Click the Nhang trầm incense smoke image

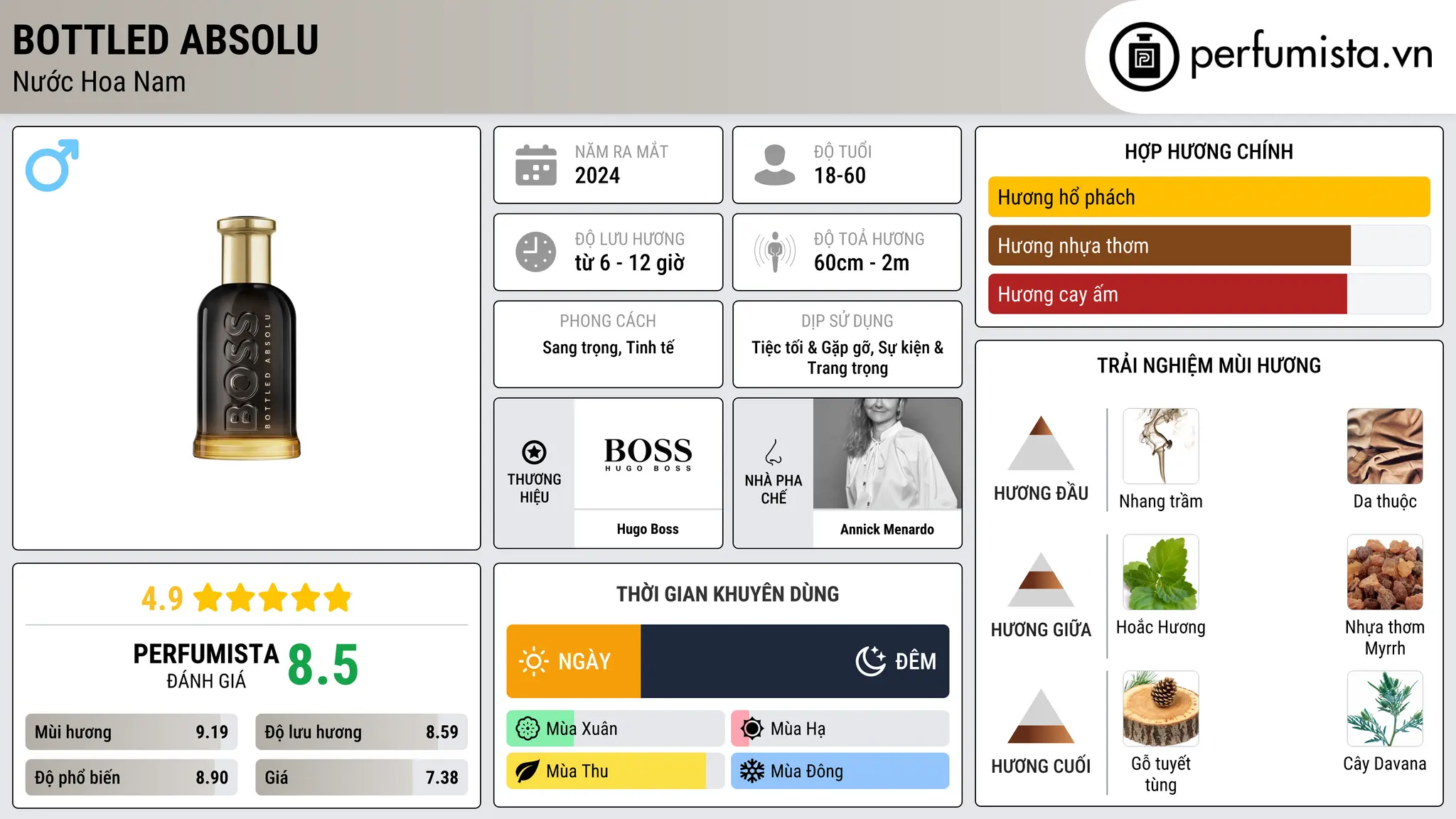tap(1161, 446)
